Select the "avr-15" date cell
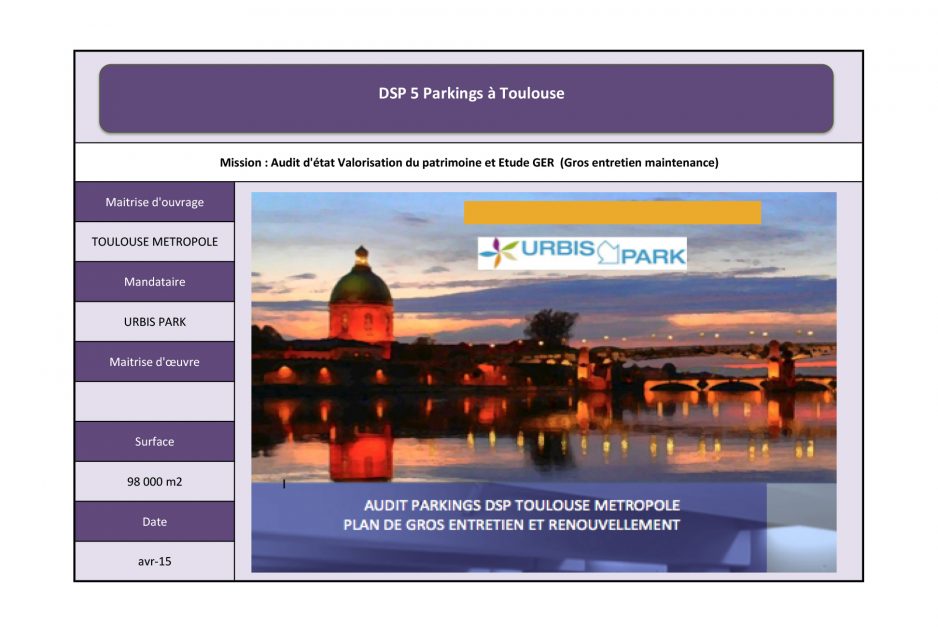 pyautogui.click(x=155, y=562)
